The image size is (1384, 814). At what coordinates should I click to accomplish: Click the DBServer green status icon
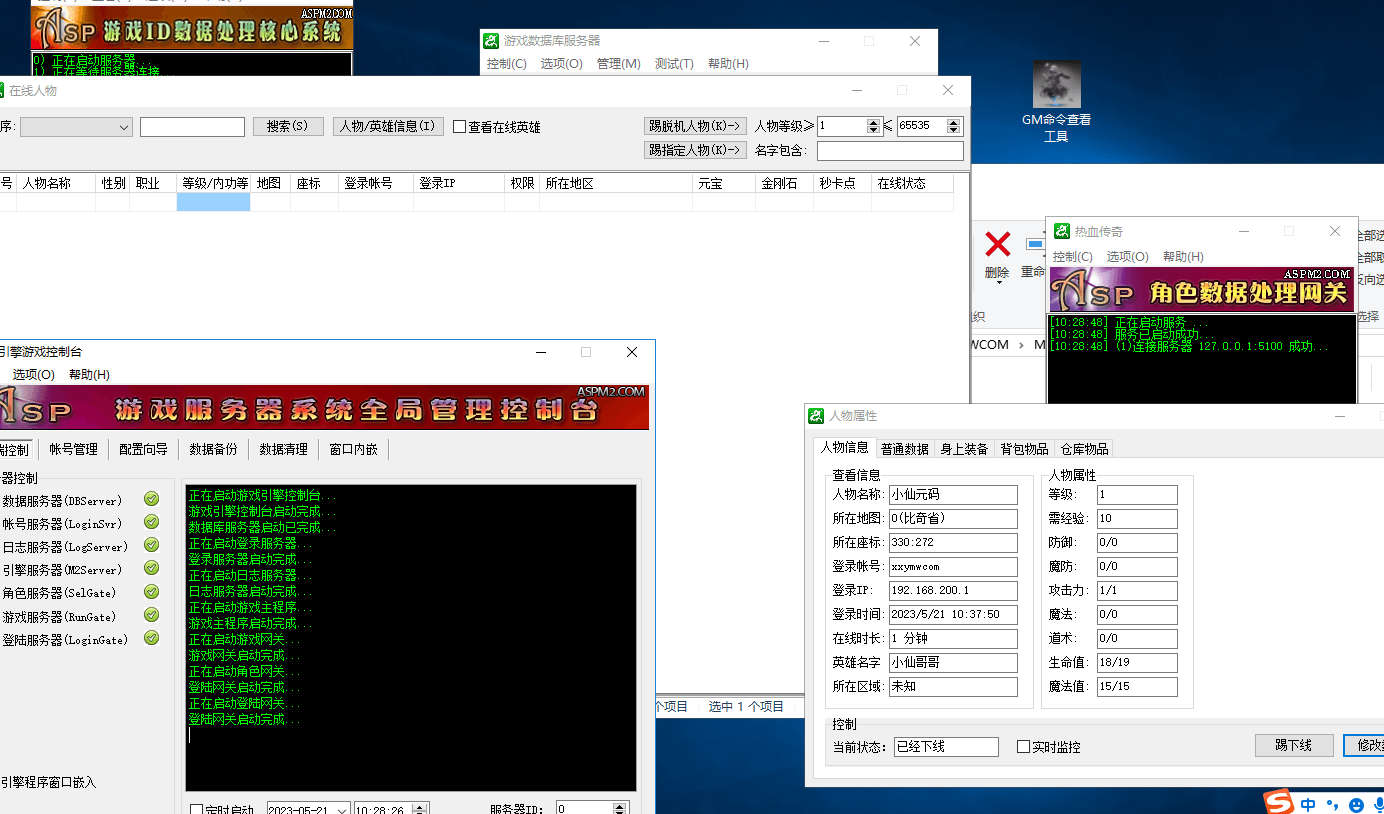pos(151,499)
